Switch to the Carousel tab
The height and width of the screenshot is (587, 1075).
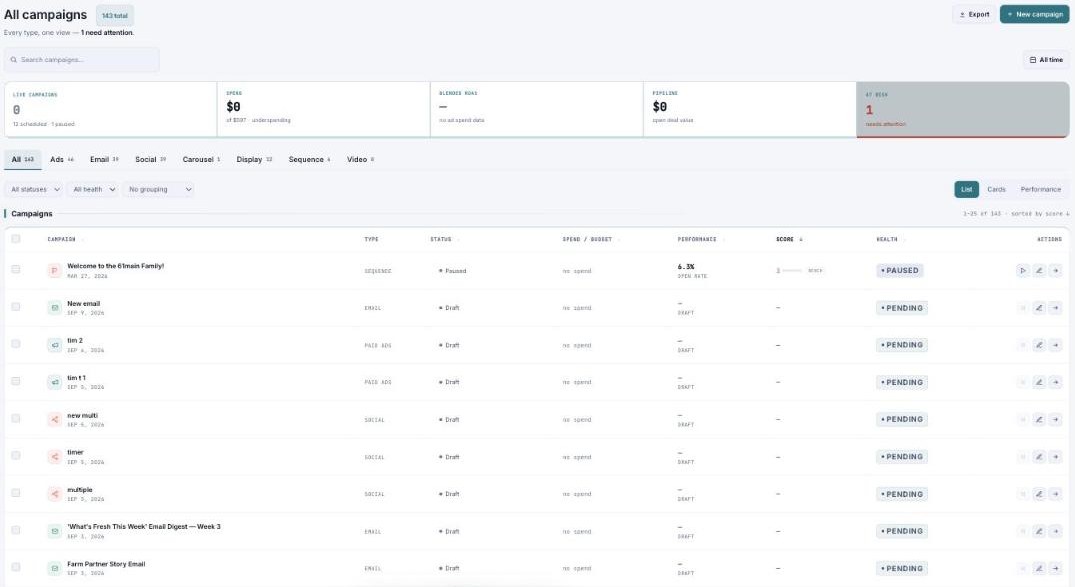tap(201, 159)
